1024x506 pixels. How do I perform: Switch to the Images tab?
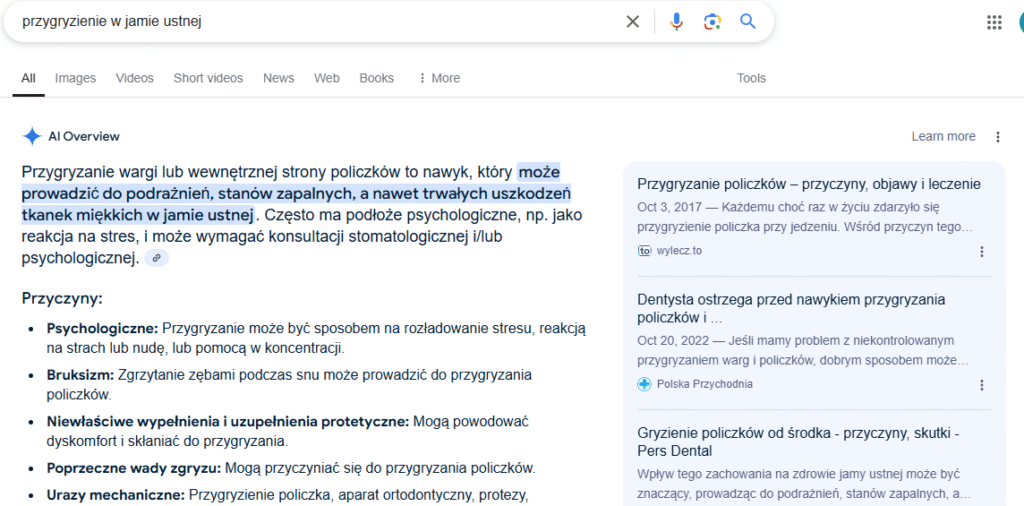pyautogui.click(x=75, y=78)
